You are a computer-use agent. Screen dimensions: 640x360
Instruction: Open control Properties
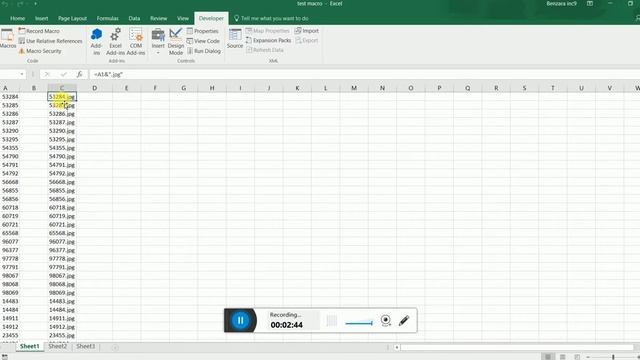pyautogui.click(x=202, y=31)
